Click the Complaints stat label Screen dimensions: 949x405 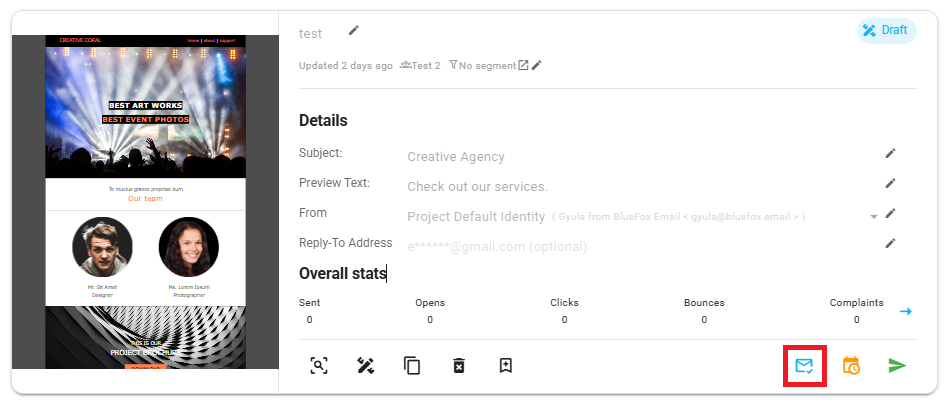(x=856, y=303)
